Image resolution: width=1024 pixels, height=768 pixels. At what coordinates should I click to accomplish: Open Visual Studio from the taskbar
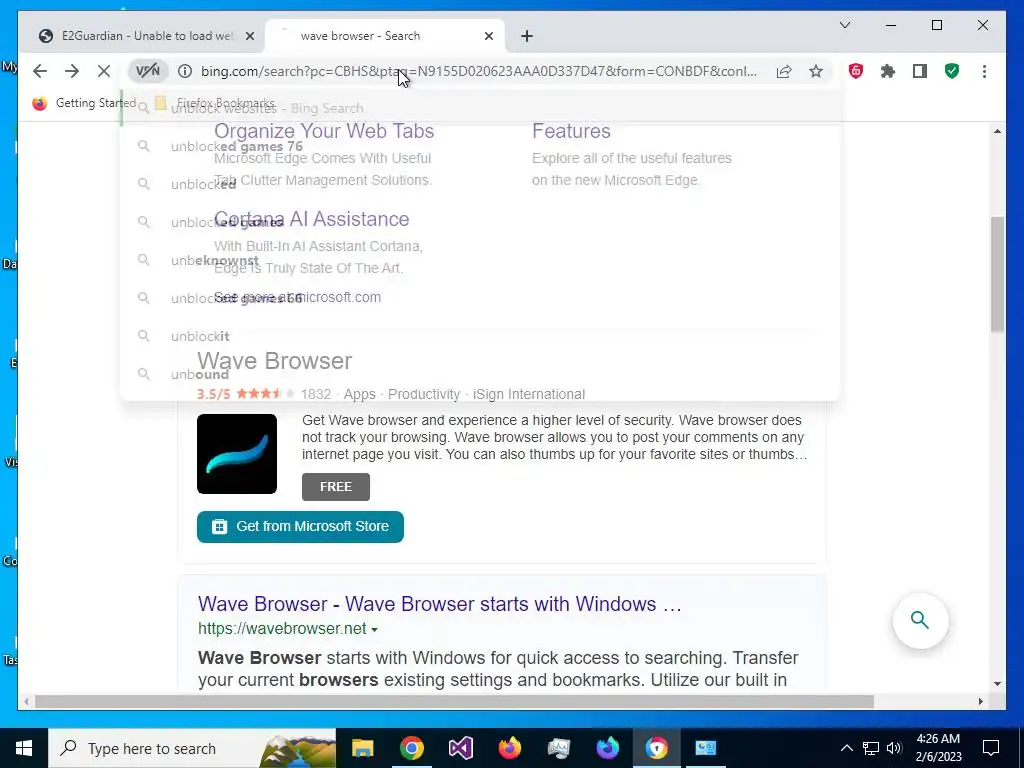(460, 748)
